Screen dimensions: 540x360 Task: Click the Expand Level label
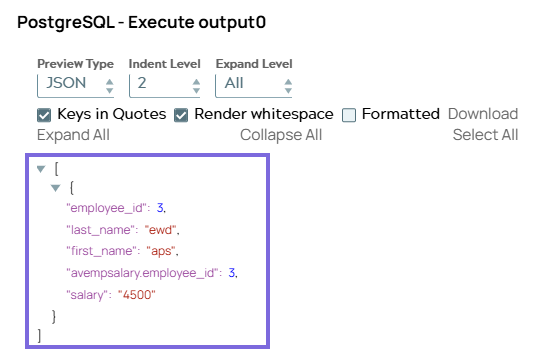click(x=254, y=64)
